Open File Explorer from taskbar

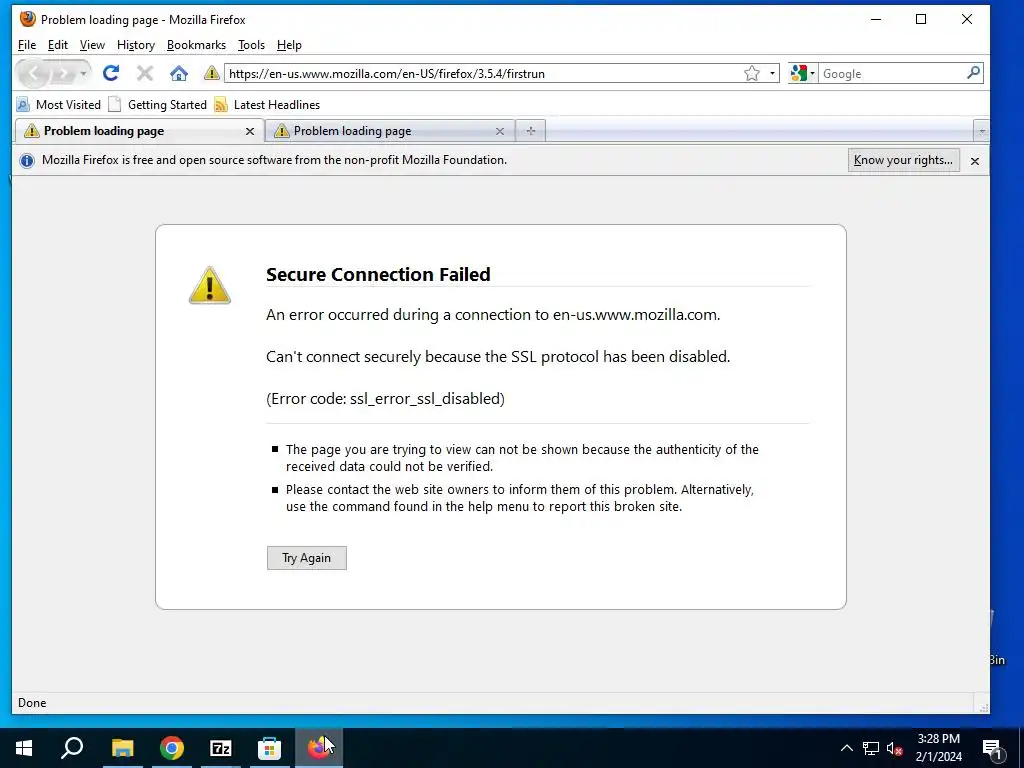[122, 748]
